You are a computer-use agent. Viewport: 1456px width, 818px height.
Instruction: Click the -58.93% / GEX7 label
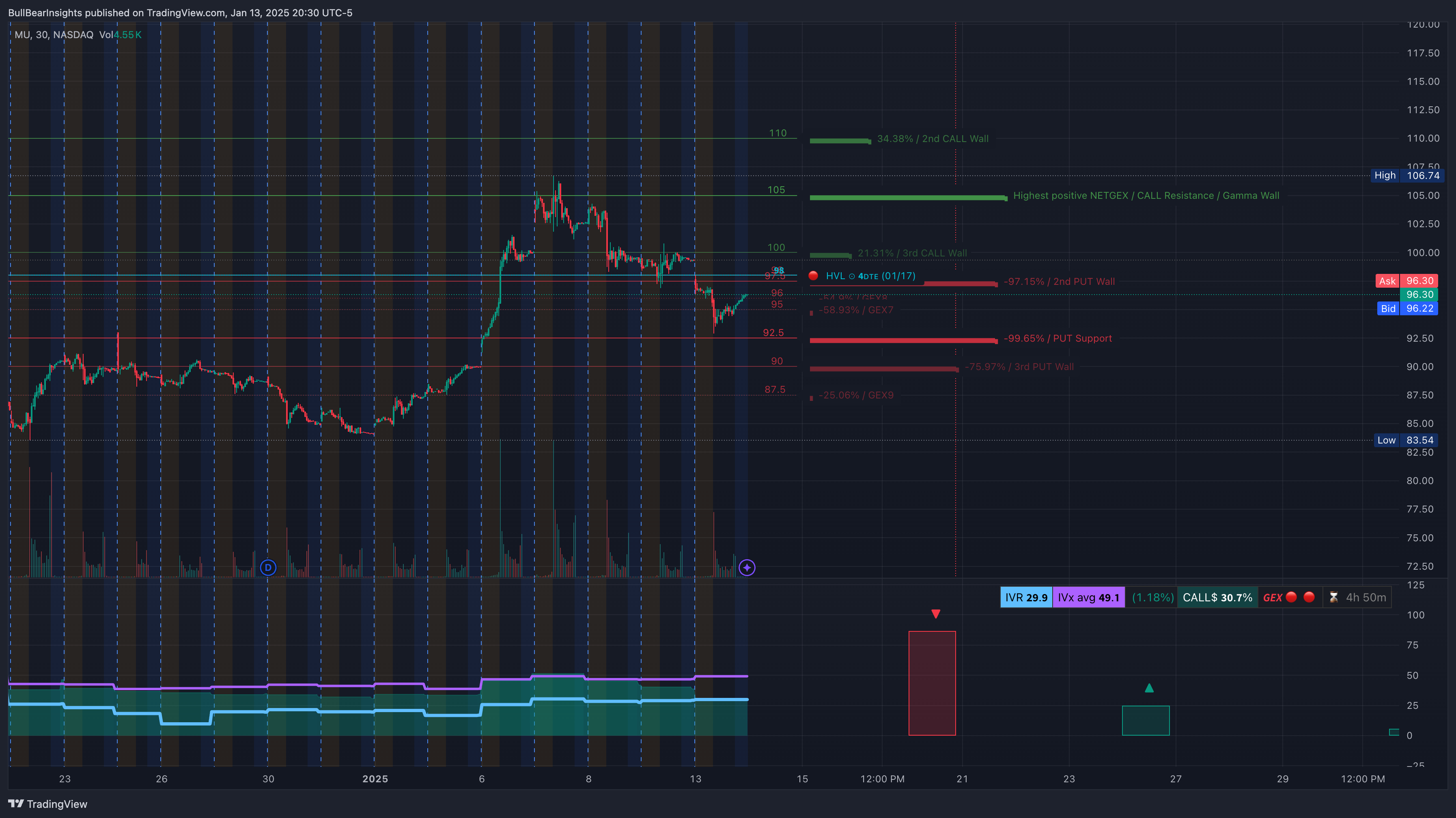(x=856, y=310)
